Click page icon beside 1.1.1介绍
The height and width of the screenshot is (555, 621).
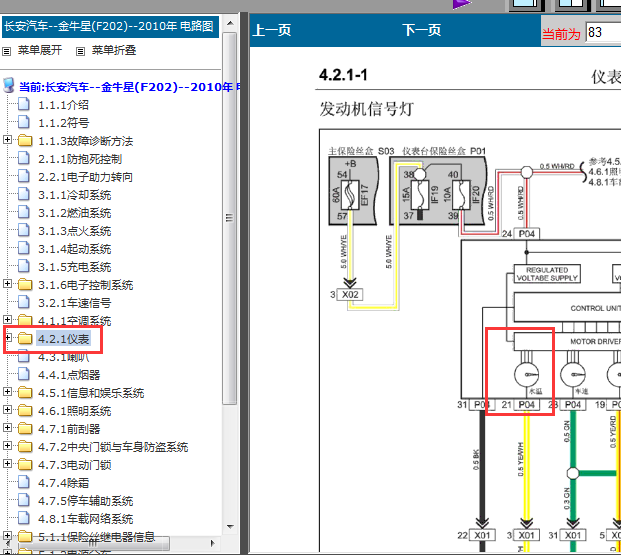click(x=24, y=104)
